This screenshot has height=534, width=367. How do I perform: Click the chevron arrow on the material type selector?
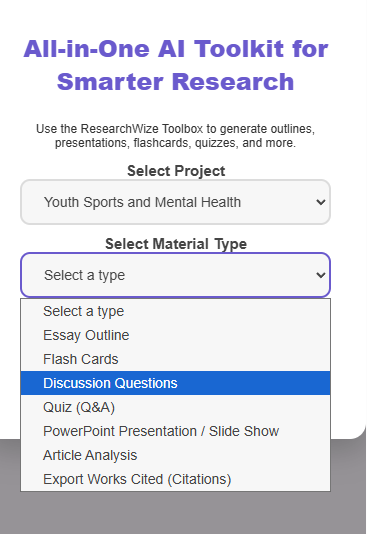(320, 275)
